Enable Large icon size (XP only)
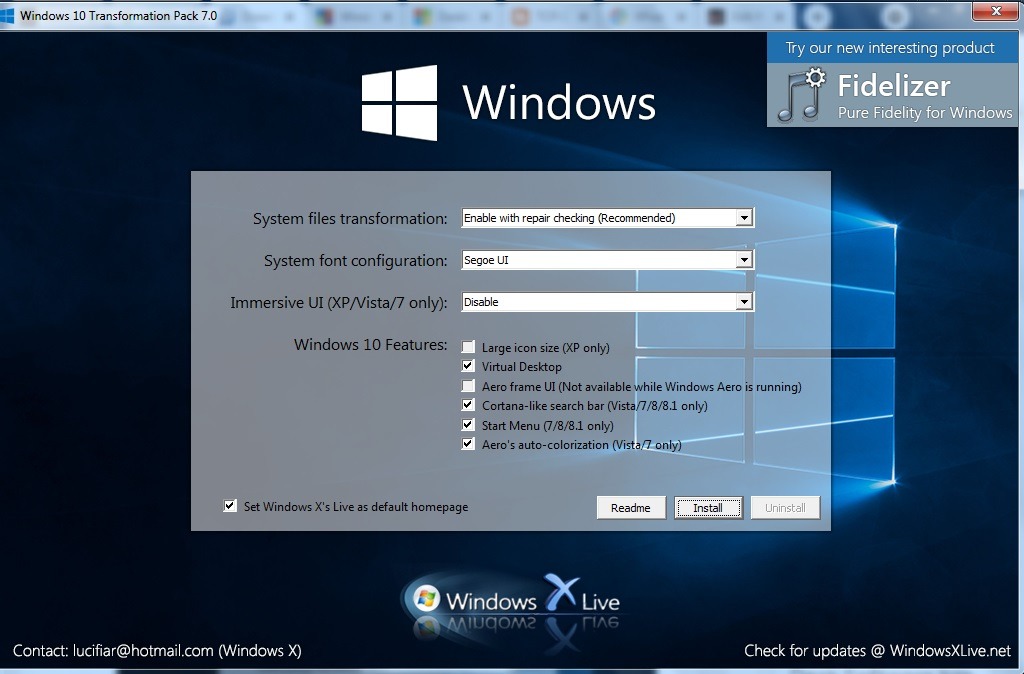Screen dimensions: 1024x674 (468, 346)
